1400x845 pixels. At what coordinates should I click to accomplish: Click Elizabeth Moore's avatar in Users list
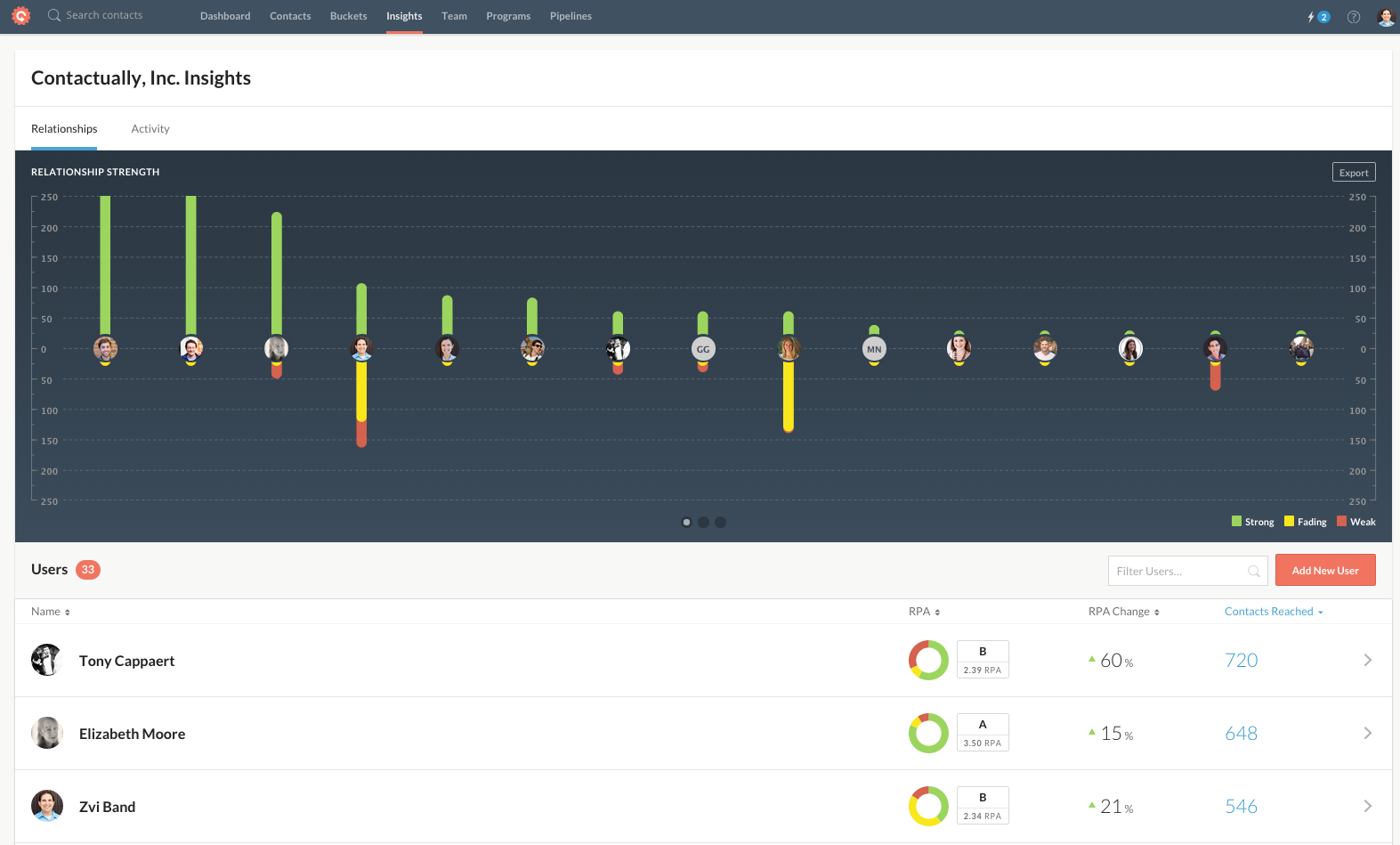tap(46, 734)
